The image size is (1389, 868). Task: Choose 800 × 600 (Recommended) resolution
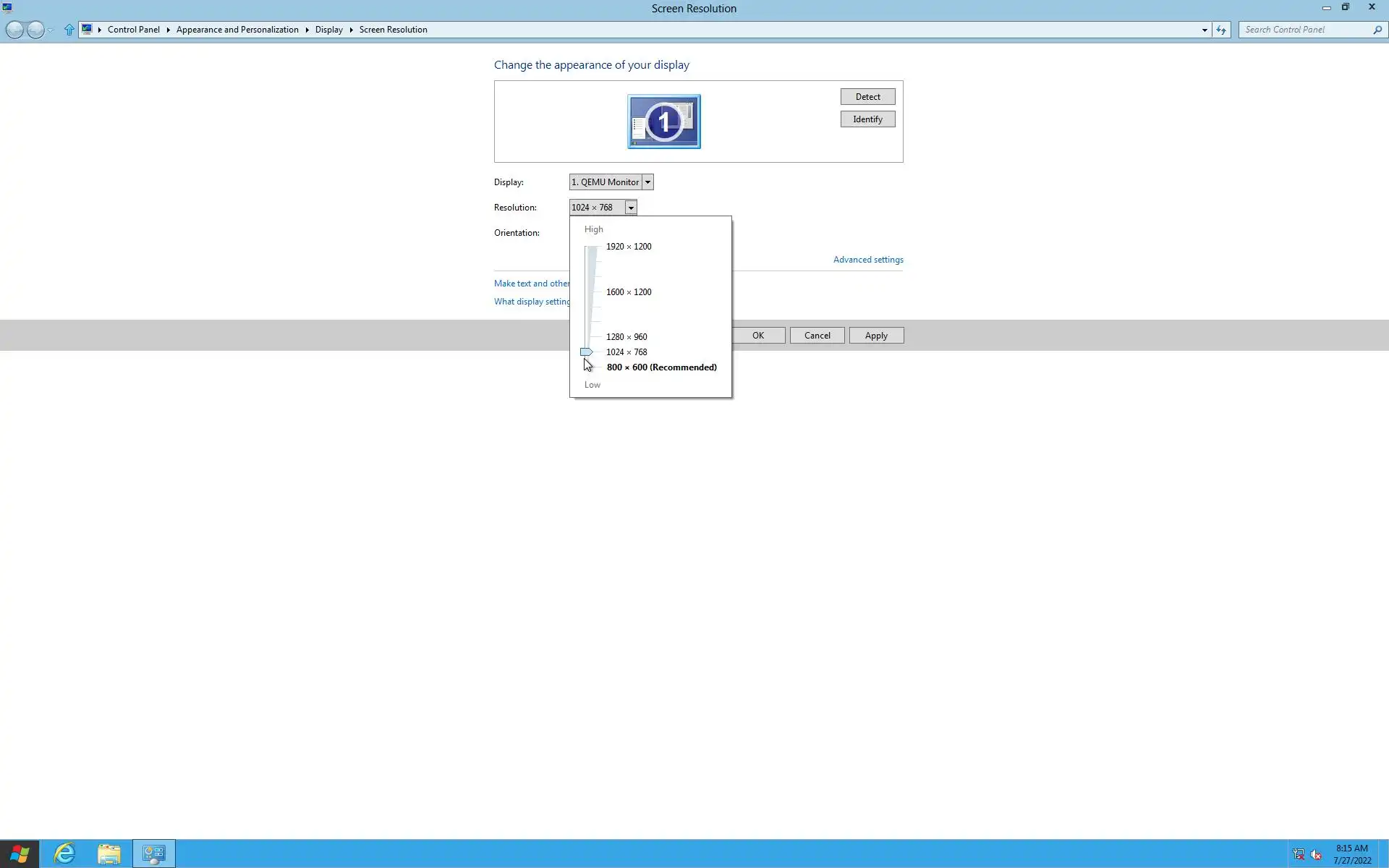(661, 367)
